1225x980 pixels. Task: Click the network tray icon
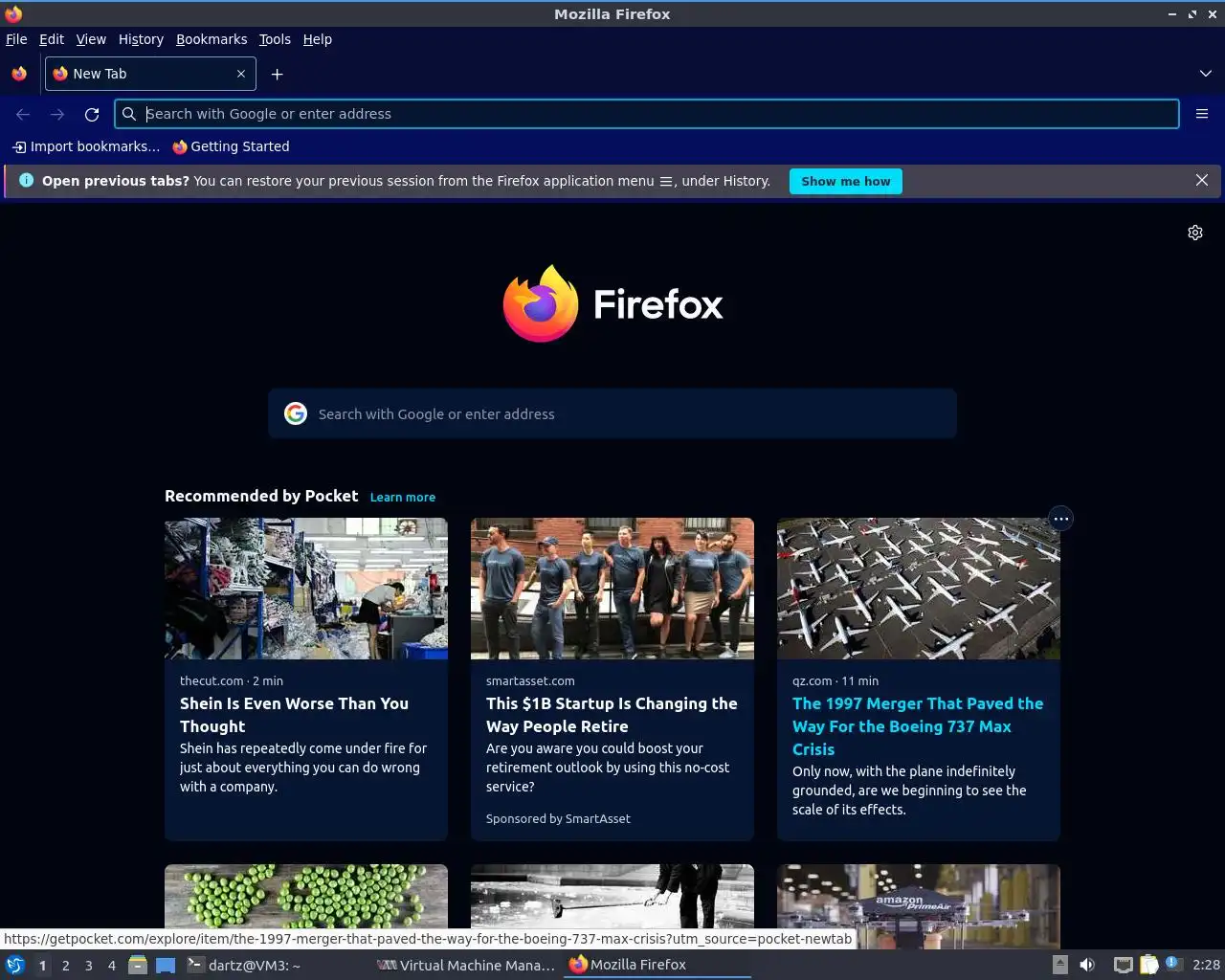pos(1124,965)
